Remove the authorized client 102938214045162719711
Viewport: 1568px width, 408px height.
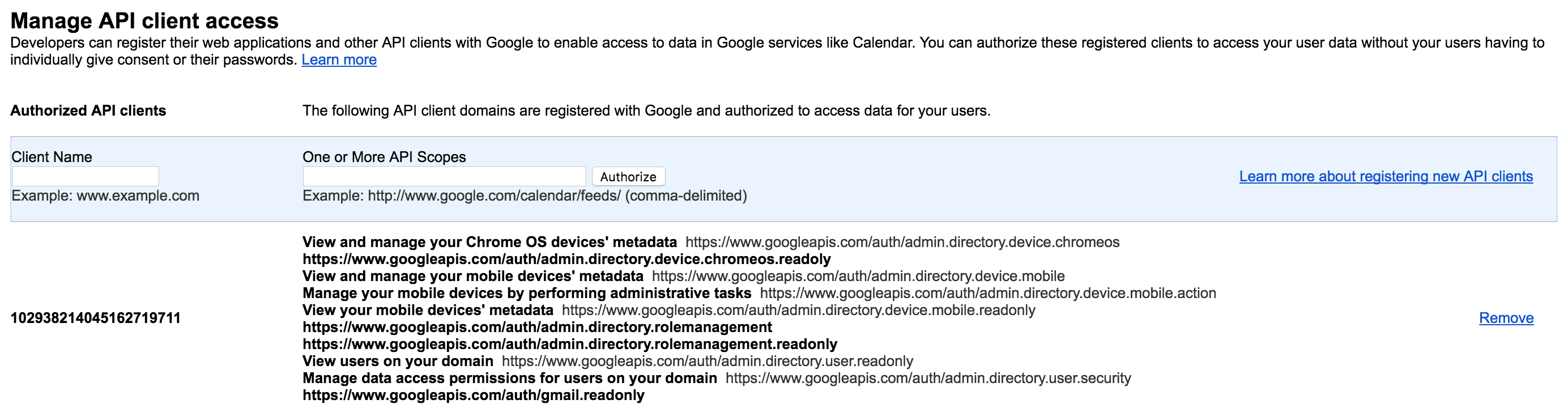tap(1505, 318)
